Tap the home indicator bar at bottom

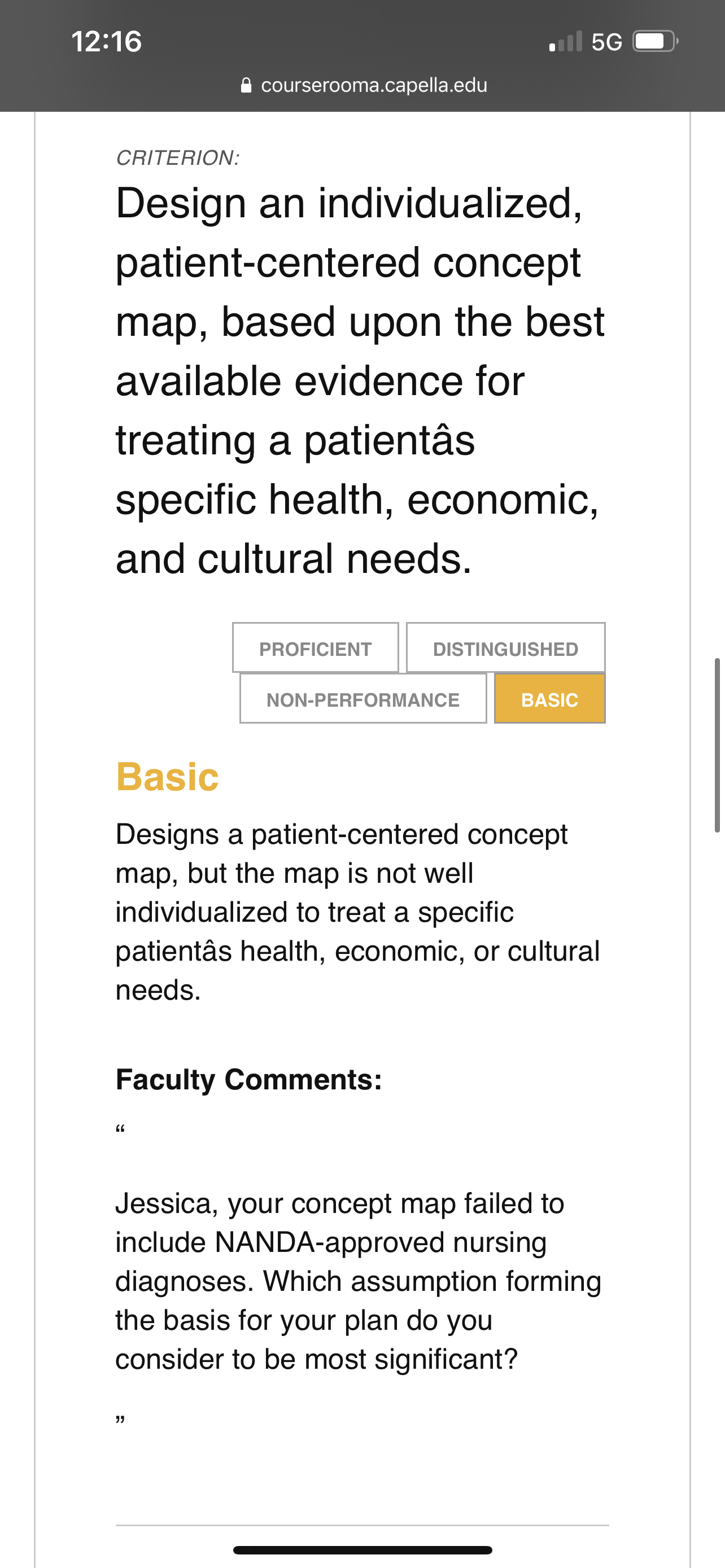point(363,1550)
